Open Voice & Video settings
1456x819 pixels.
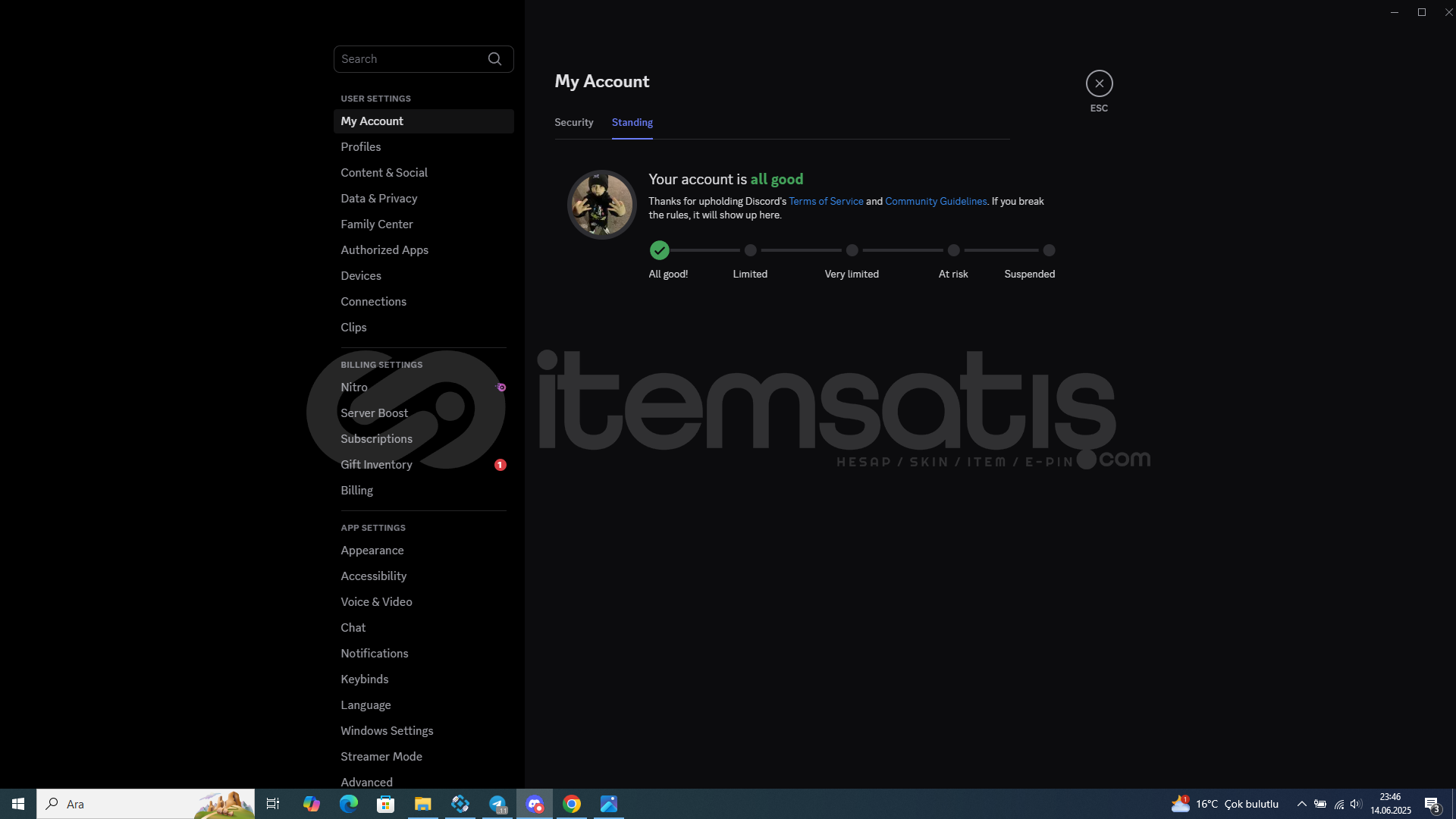(x=424, y=602)
